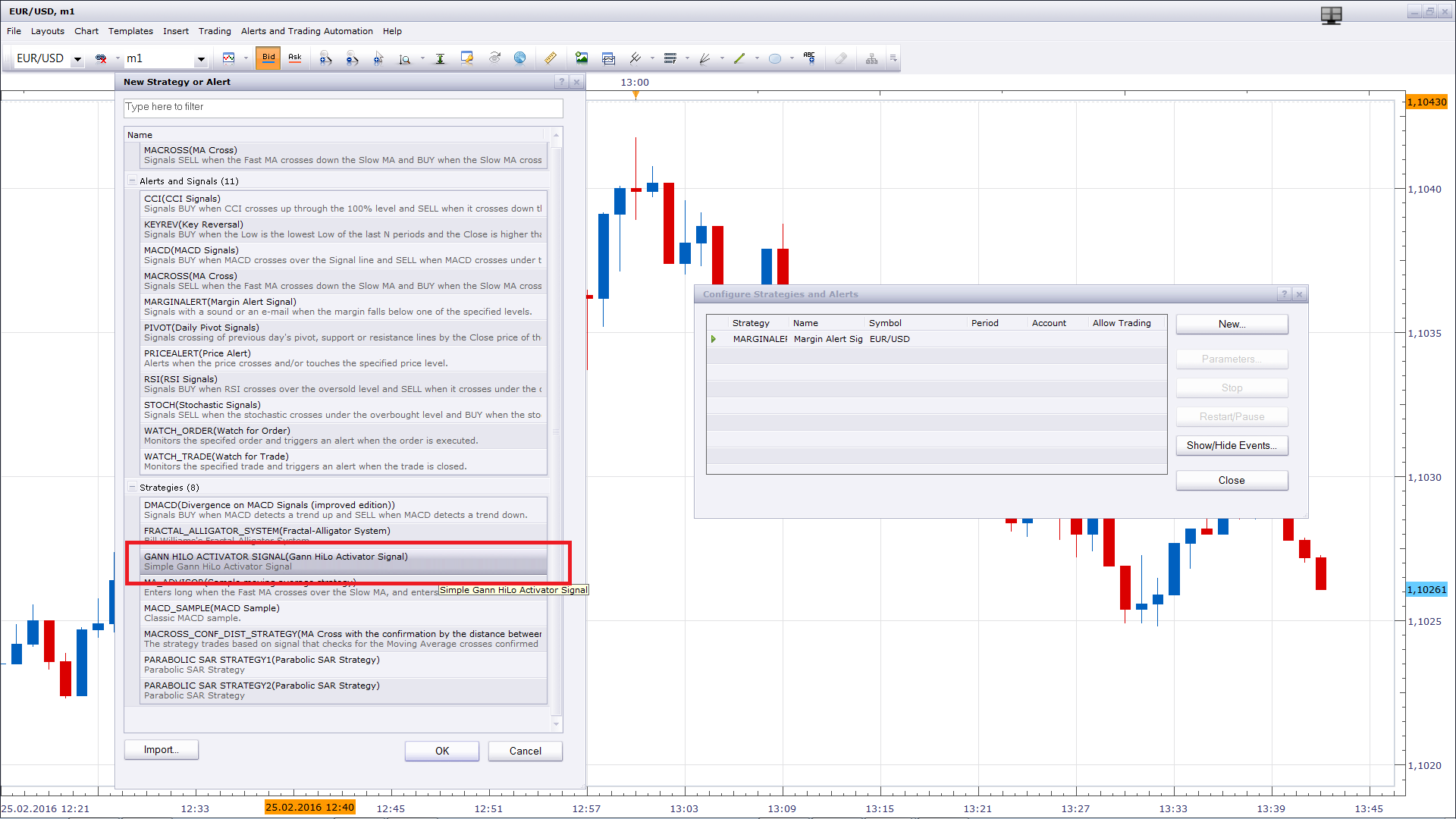Click the toolbar overflow options icon
The height and width of the screenshot is (819, 1456).
click(893, 58)
